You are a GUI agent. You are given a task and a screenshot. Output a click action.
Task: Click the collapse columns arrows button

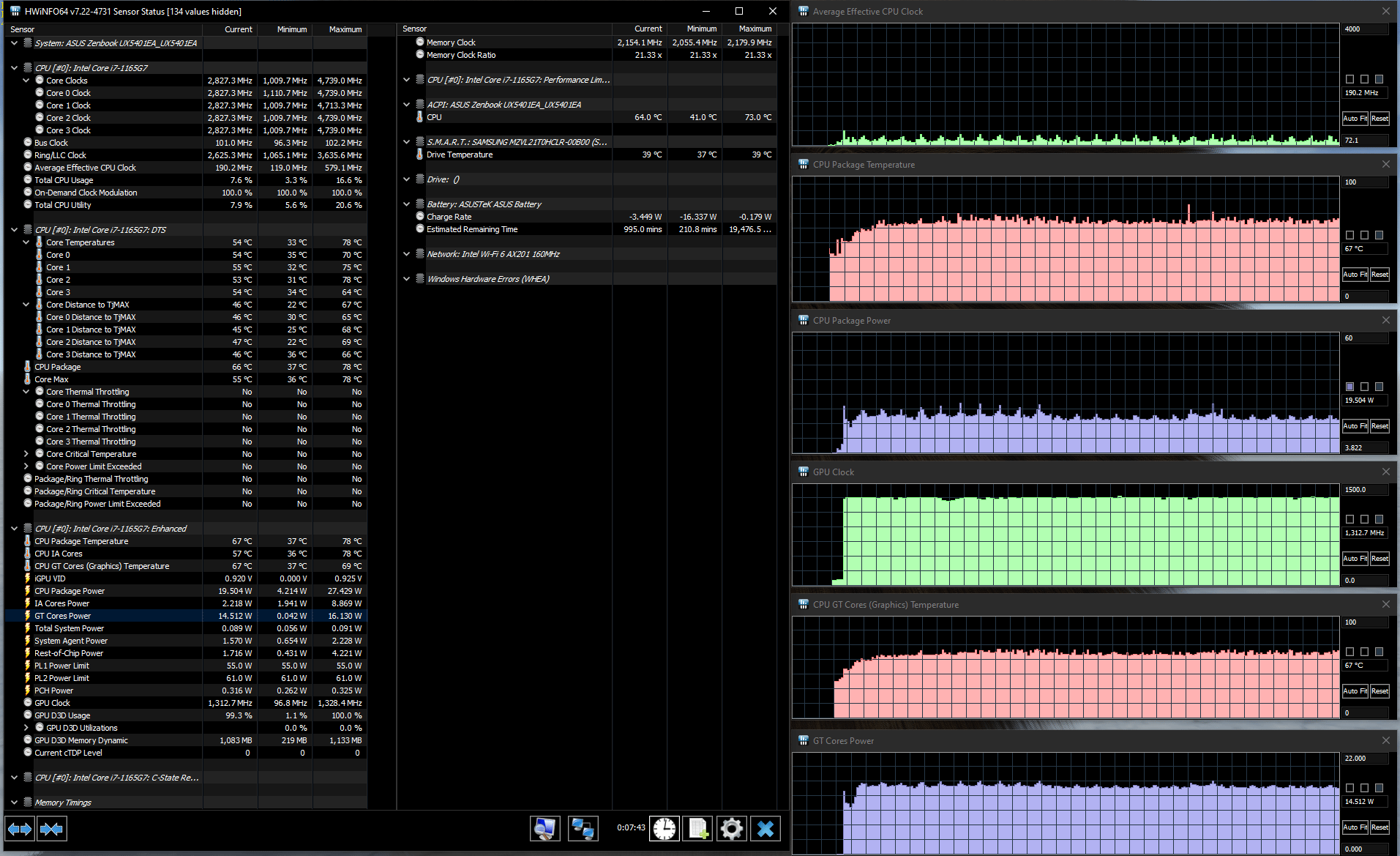pyautogui.click(x=51, y=829)
